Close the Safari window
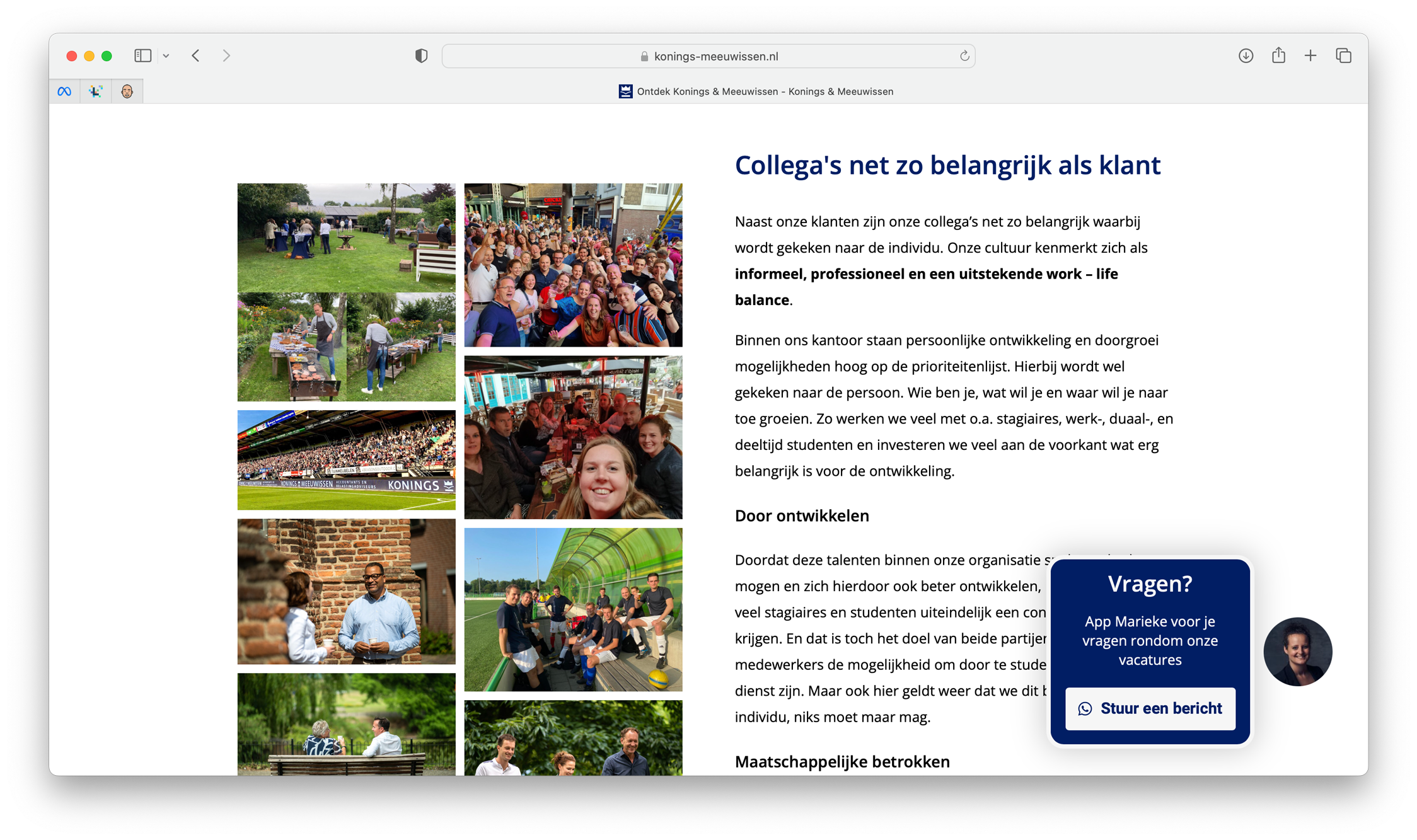The width and height of the screenshot is (1417, 840). pyautogui.click(x=72, y=56)
